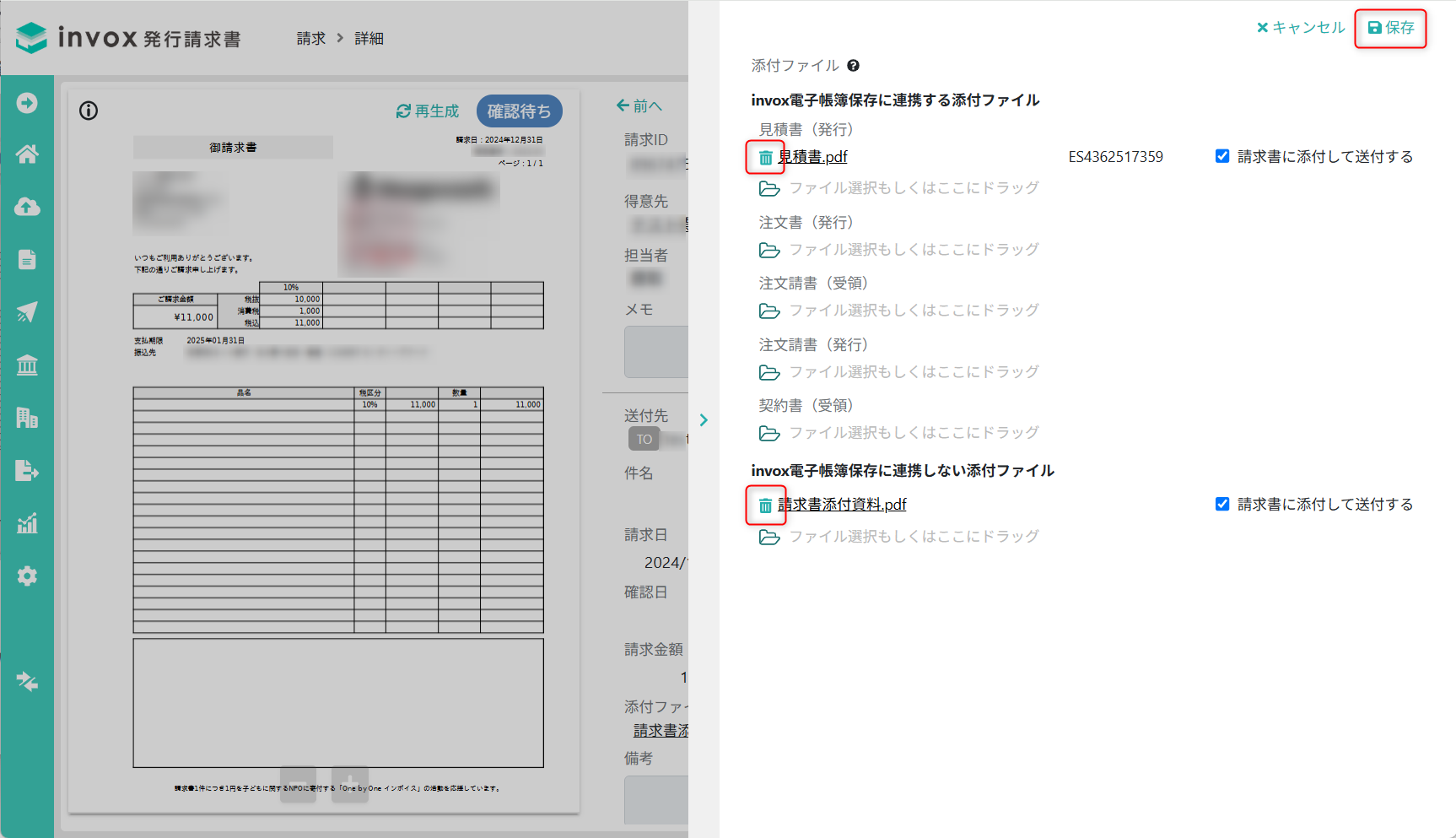Image resolution: width=1456 pixels, height=838 pixels.
Task: Open settings gear in sidebar
Action: [x=27, y=576]
